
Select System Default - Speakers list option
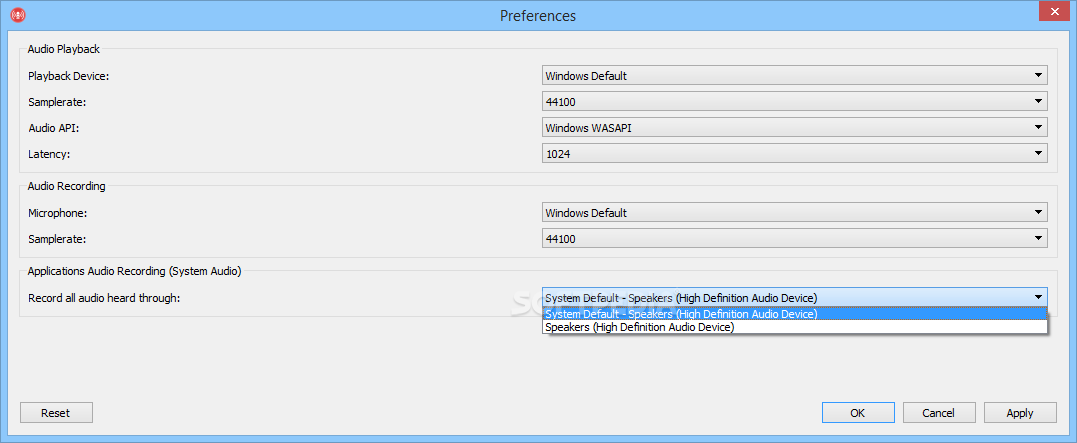coord(795,314)
